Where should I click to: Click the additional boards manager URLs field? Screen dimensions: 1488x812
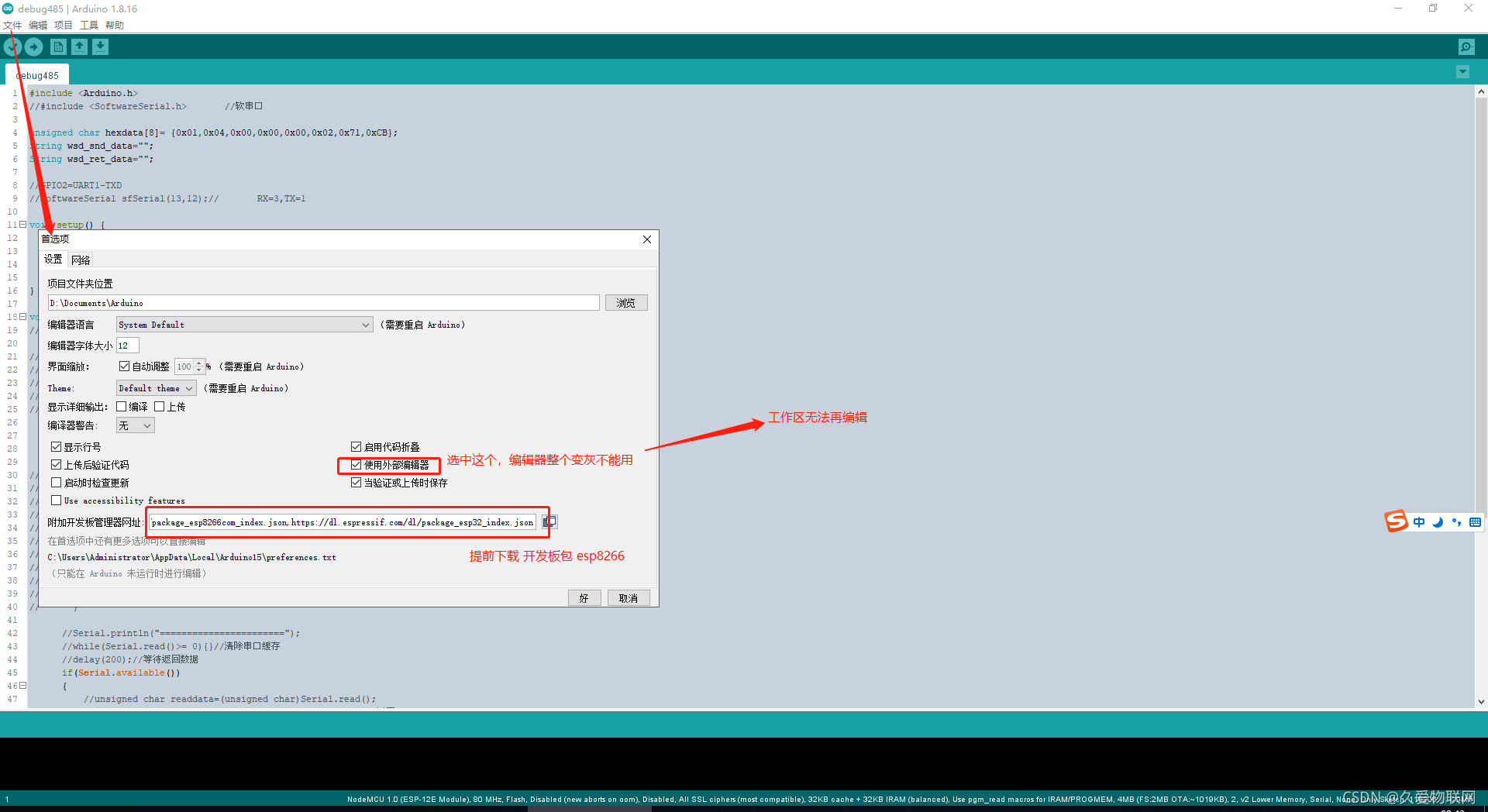[343, 522]
